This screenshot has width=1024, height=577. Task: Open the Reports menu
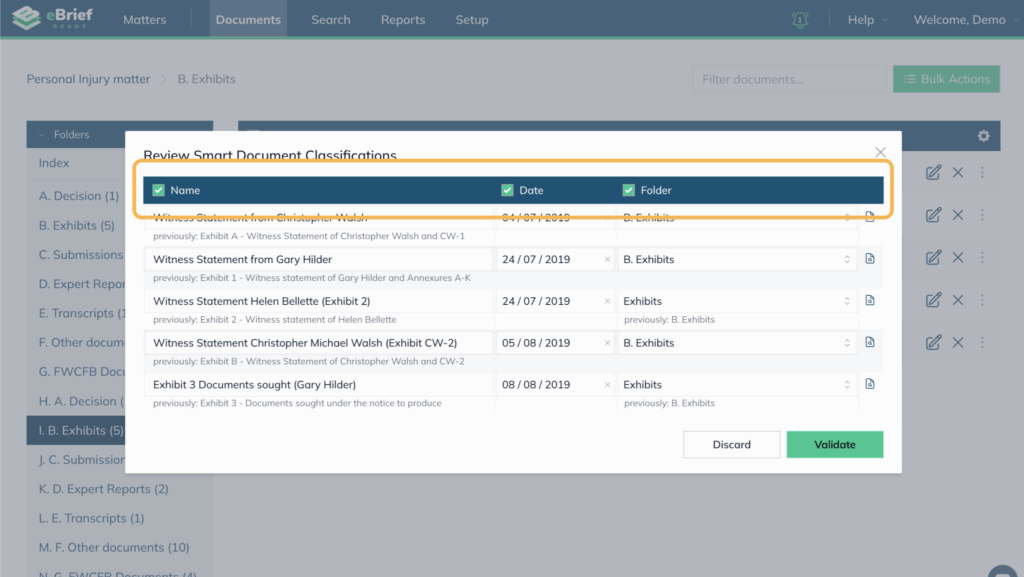[402, 20]
